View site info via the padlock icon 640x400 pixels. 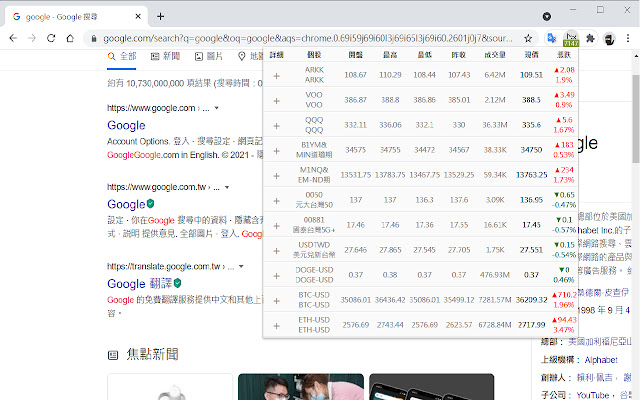click(94, 38)
